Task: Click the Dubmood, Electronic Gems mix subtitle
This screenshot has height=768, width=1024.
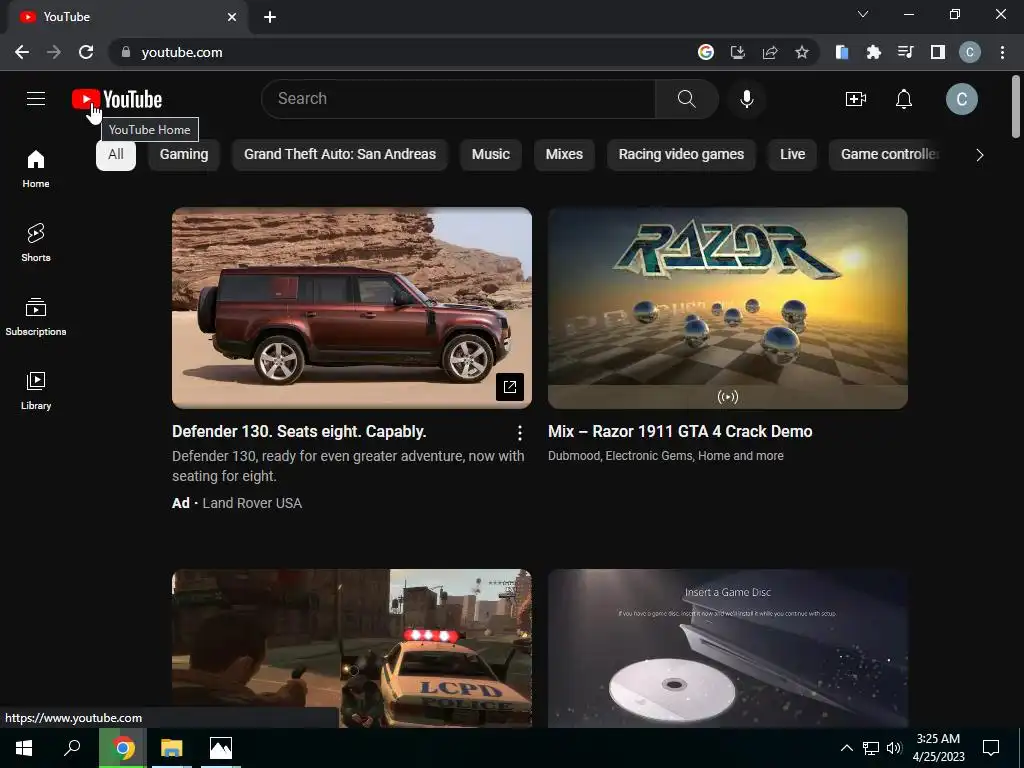Action: 665,456
